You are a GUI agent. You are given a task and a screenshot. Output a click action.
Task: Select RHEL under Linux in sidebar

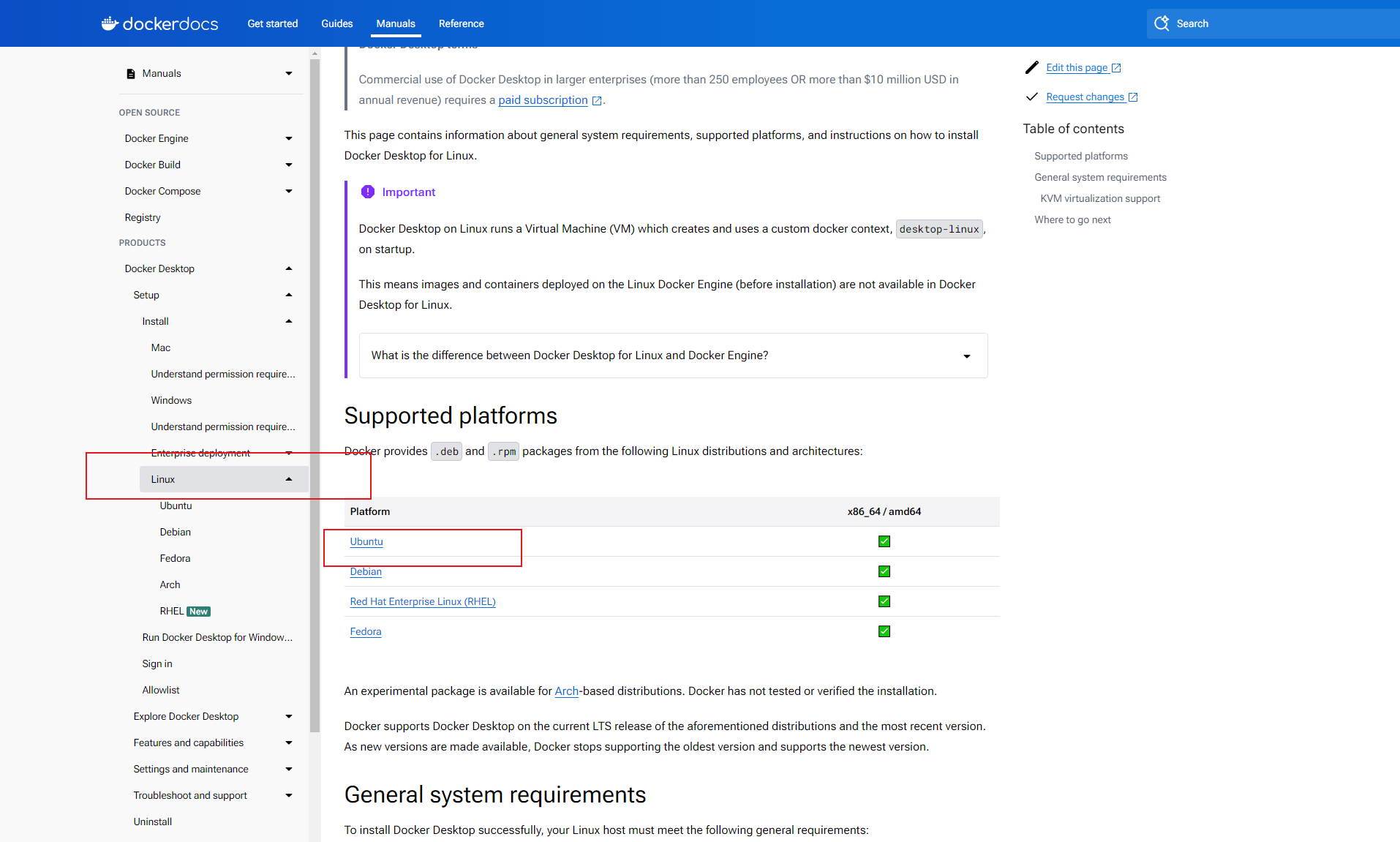point(172,612)
